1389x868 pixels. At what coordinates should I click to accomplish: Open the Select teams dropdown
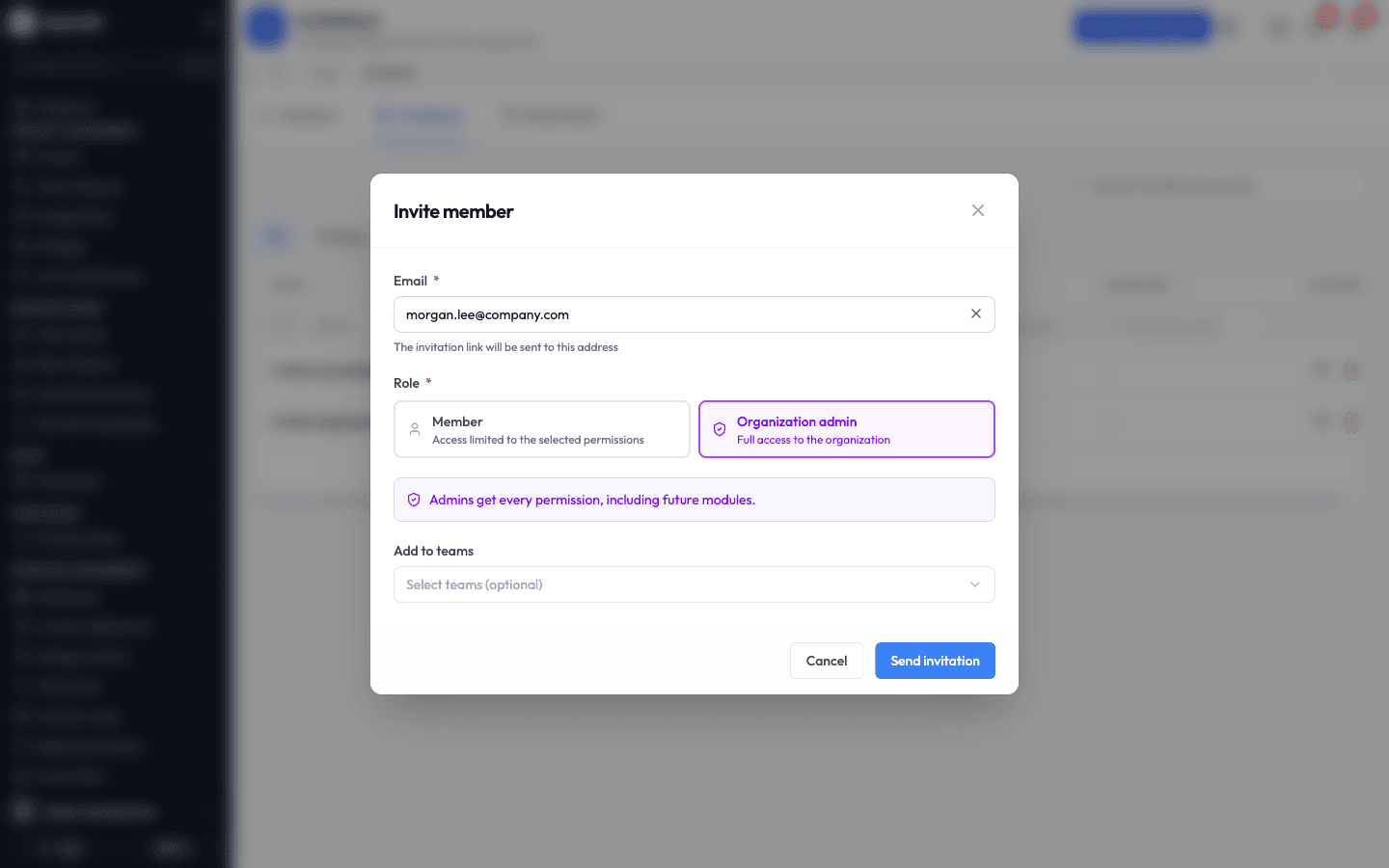[694, 584]
